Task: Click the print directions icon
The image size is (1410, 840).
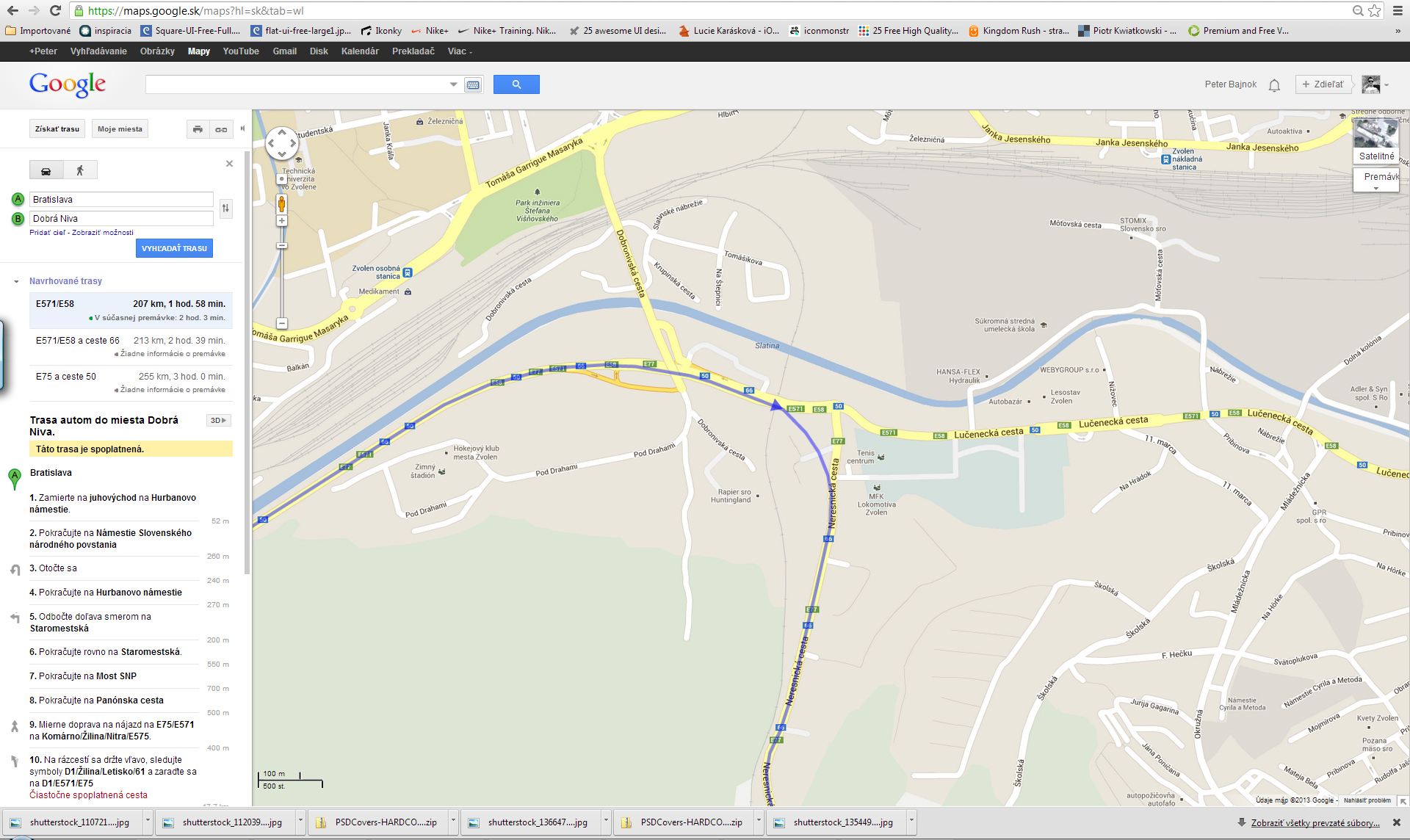Action: [x=198, y=129]
